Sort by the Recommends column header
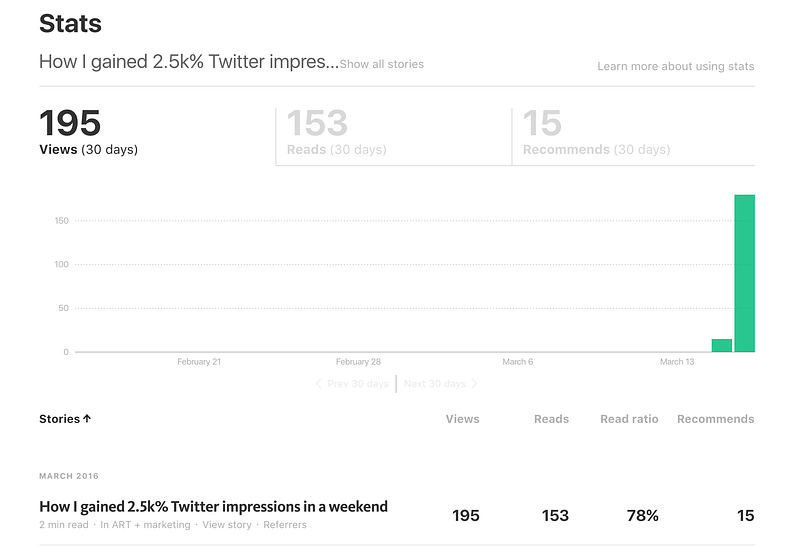The height and width of the screenshot is (546, 800). pos(715,419)
